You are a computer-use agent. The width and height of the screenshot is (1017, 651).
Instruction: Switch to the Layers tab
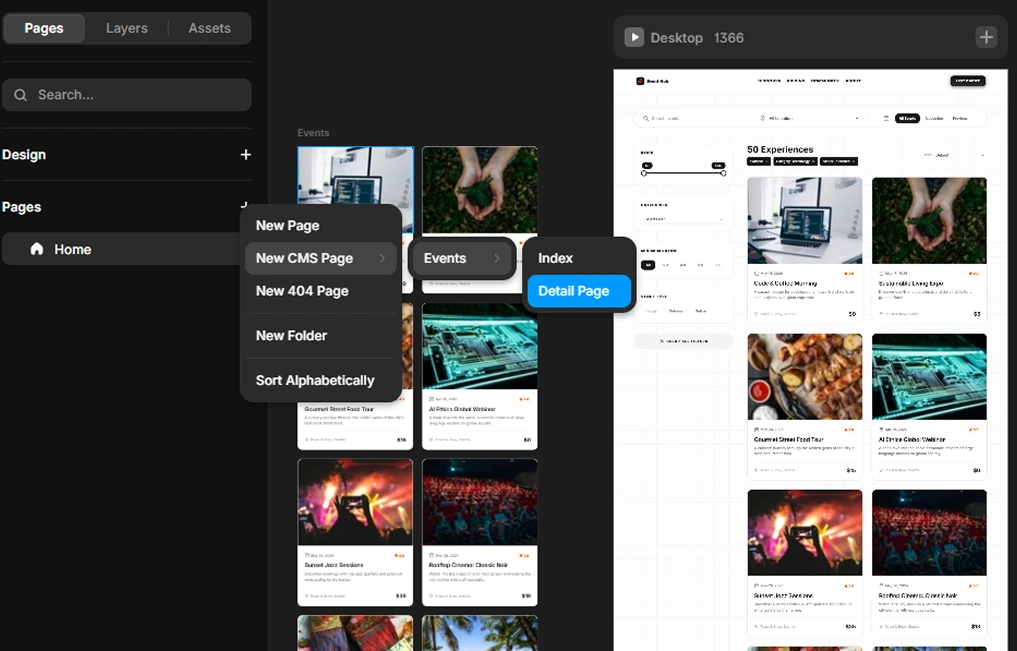(126, 29)
